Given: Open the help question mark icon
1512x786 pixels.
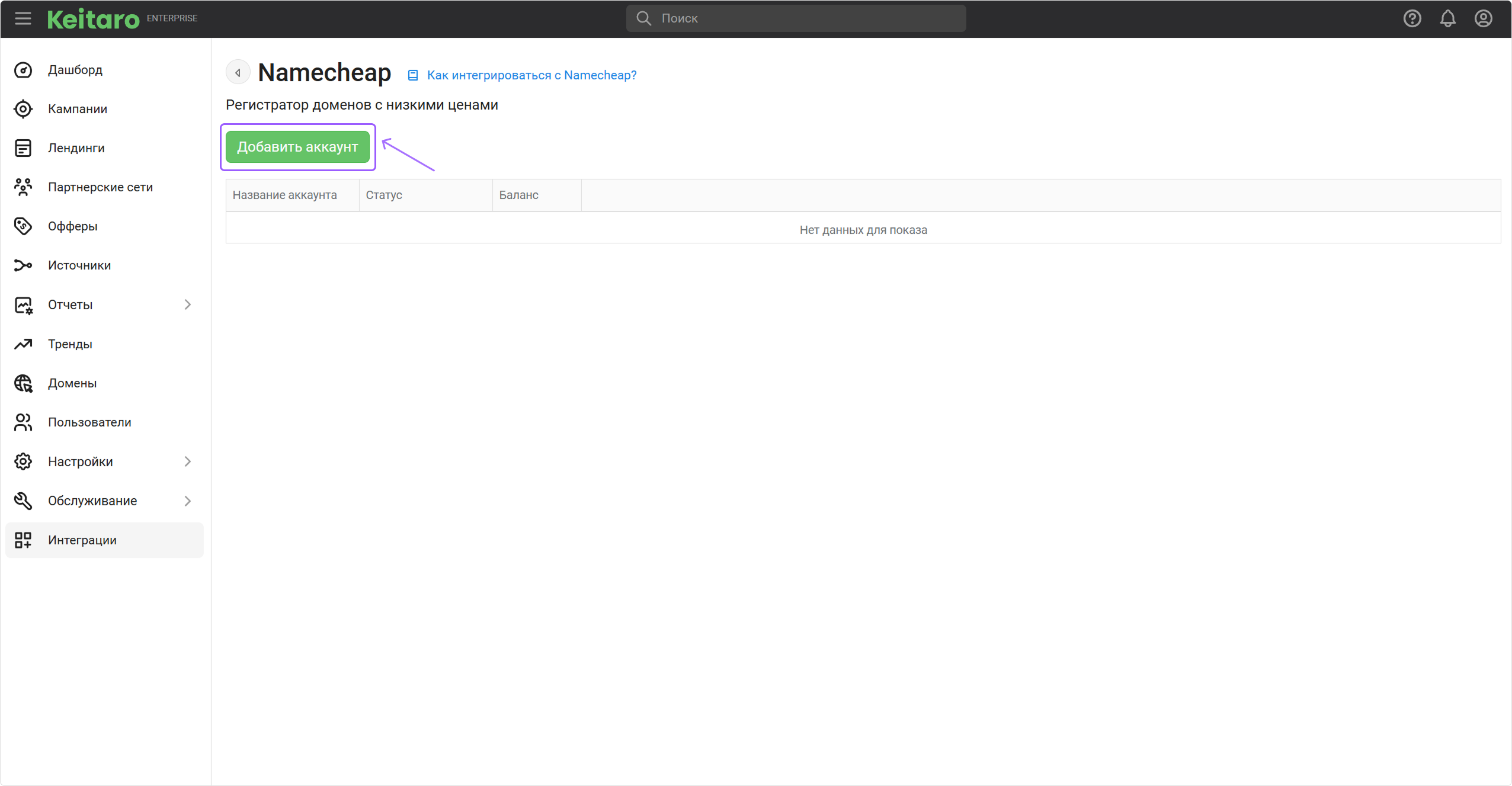Looking at the screenshot, I should pyautogui.click(x=1412, y=18).
